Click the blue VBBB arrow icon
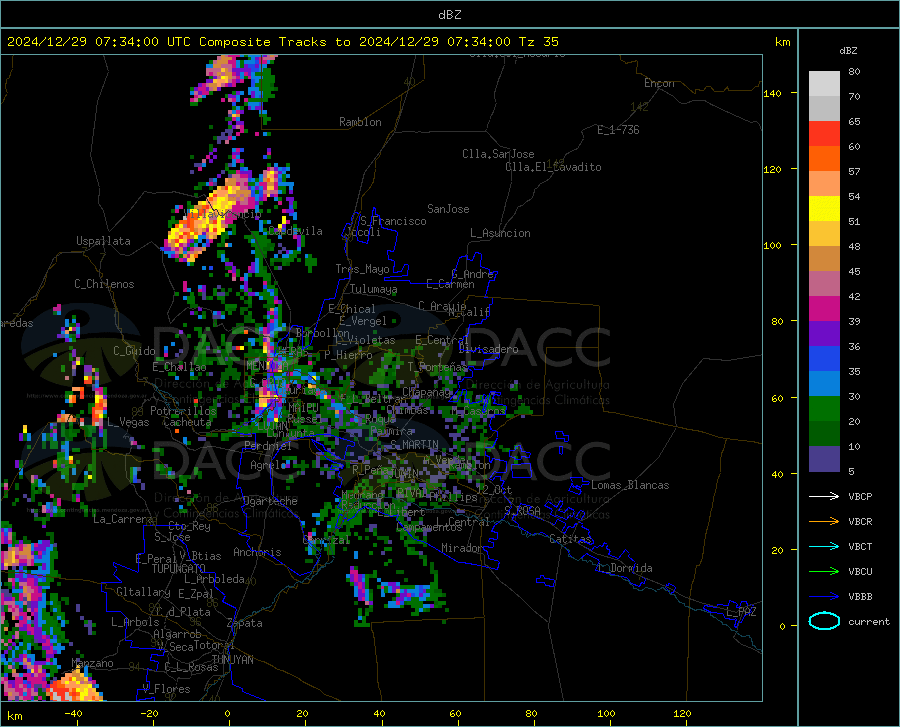This screenshot has width=900, height=727. [x=824, y=596]
